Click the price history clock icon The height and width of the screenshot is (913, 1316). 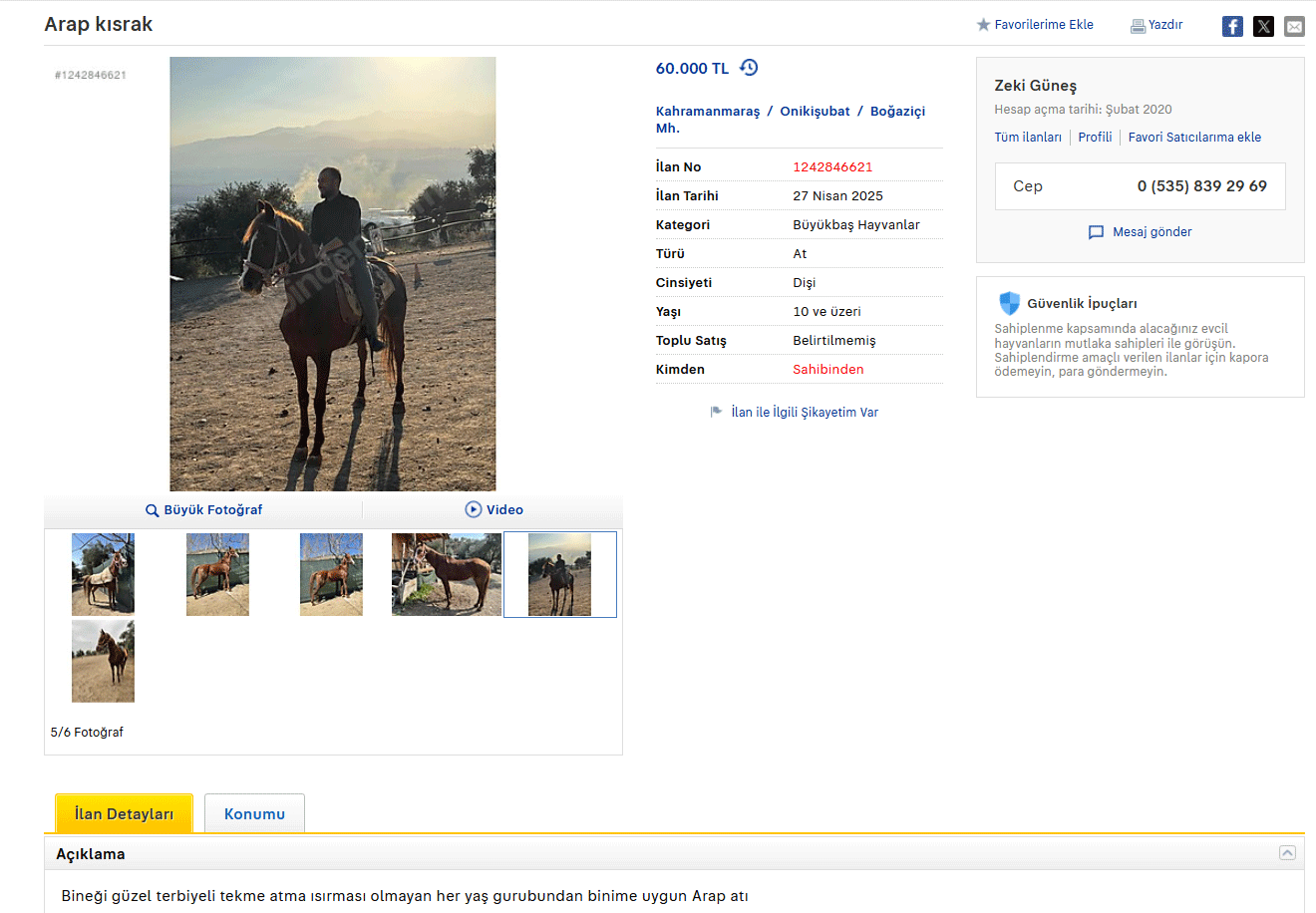749,68
